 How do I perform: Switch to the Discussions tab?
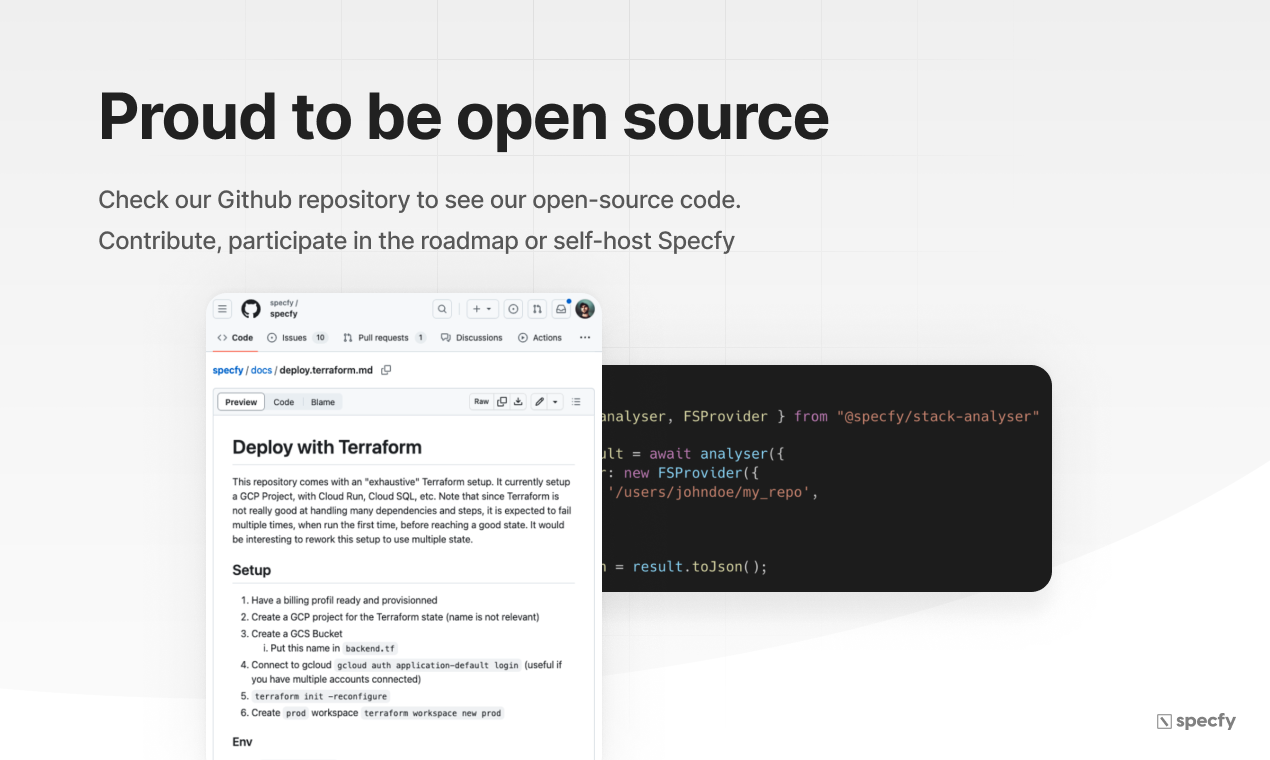point(472,338)
